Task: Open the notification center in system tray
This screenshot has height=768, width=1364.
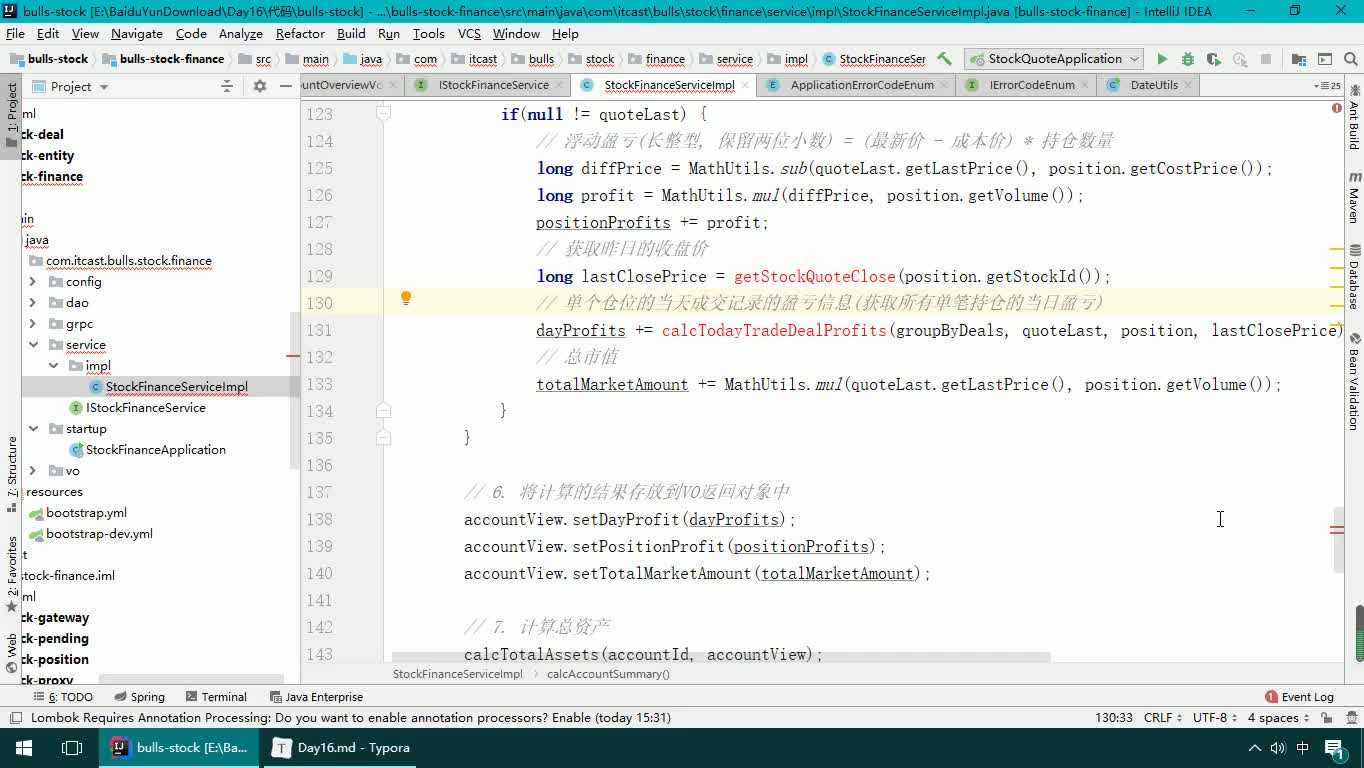Action: [x=1334, y=747]
